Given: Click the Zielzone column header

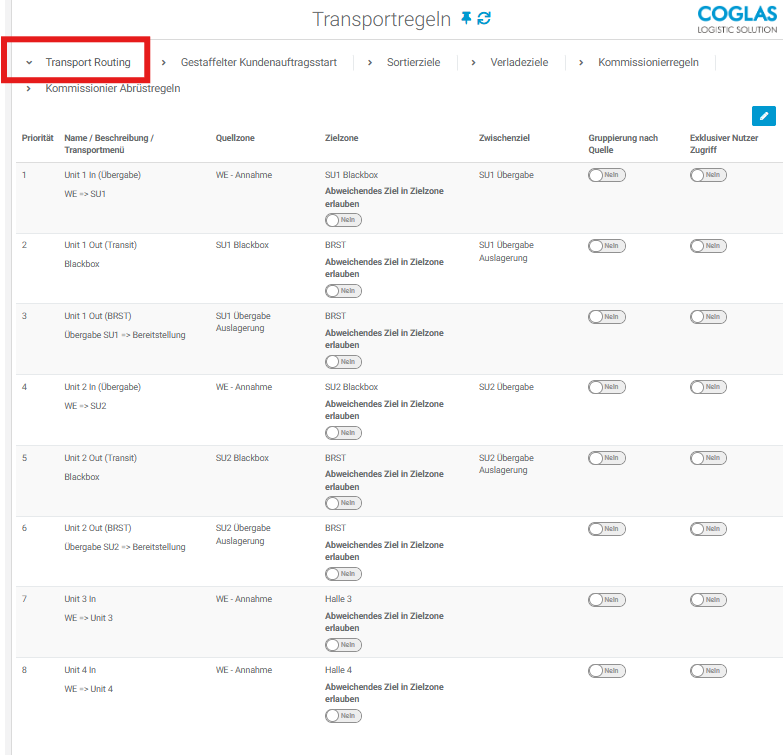Looking at the screenshot, I should tap(342, 138).
